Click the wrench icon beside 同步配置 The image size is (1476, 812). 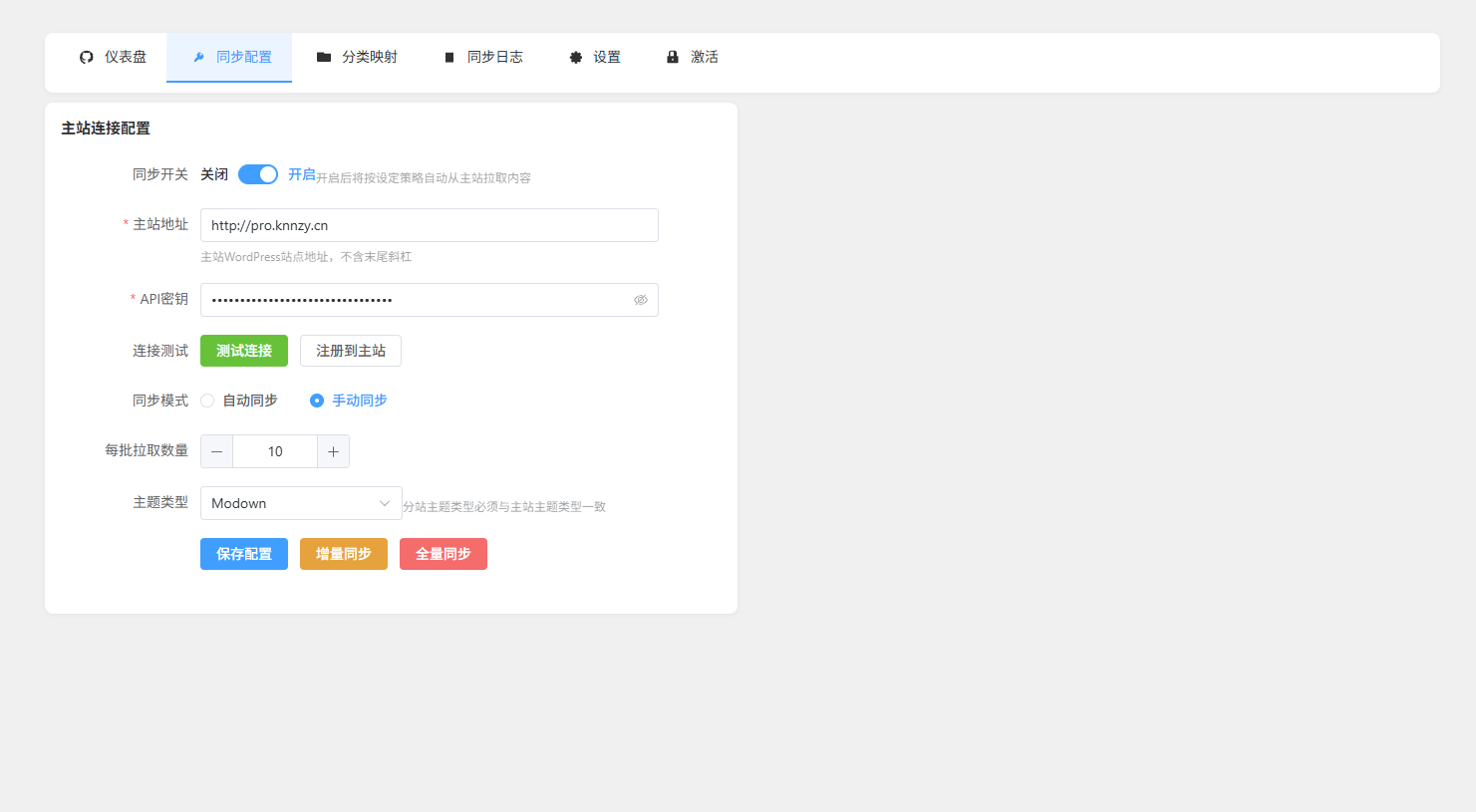coord(198,58)
